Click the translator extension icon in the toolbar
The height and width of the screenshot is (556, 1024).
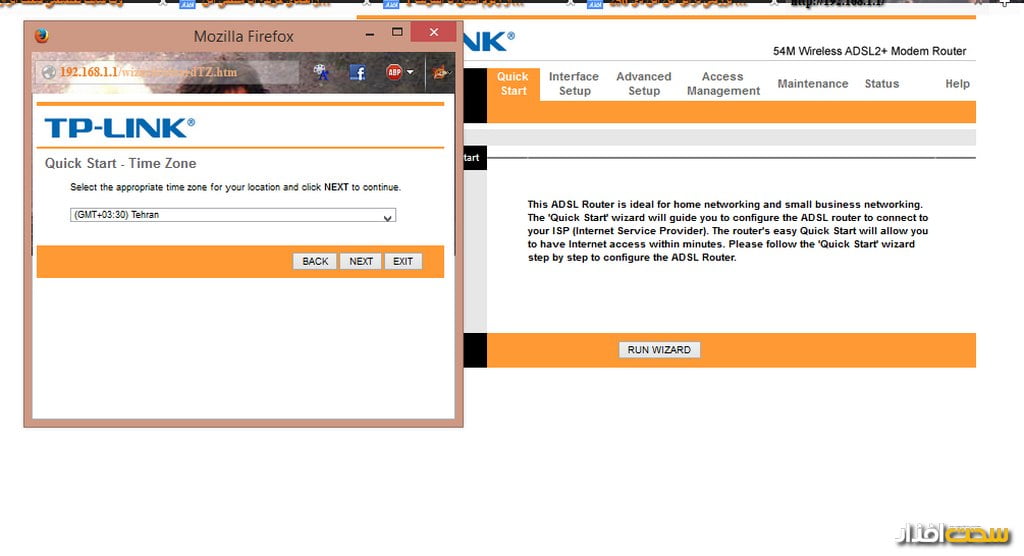pyautogui.click(x=320, y=72)
